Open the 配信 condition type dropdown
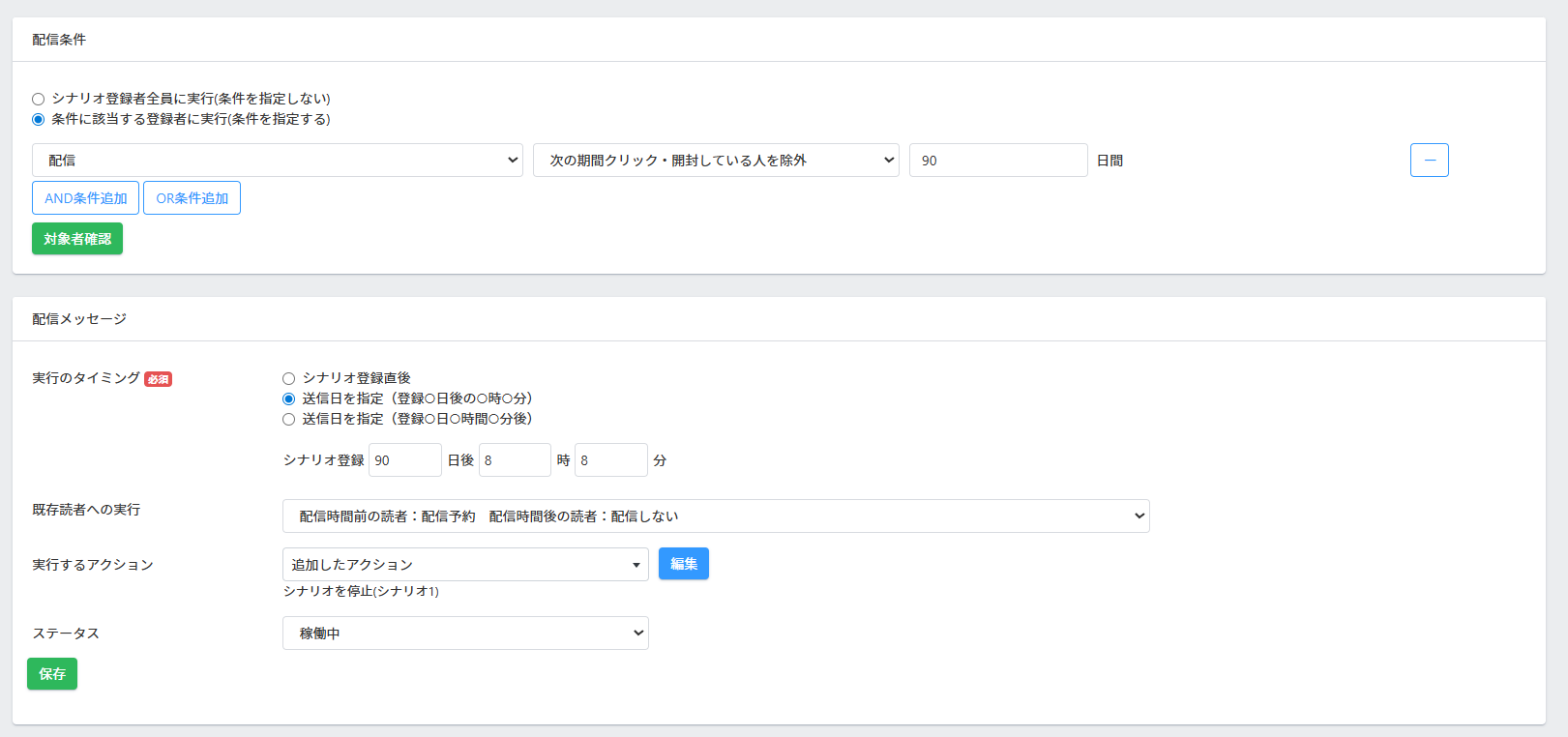This screenshot has height=737, width=1568. 277,161
